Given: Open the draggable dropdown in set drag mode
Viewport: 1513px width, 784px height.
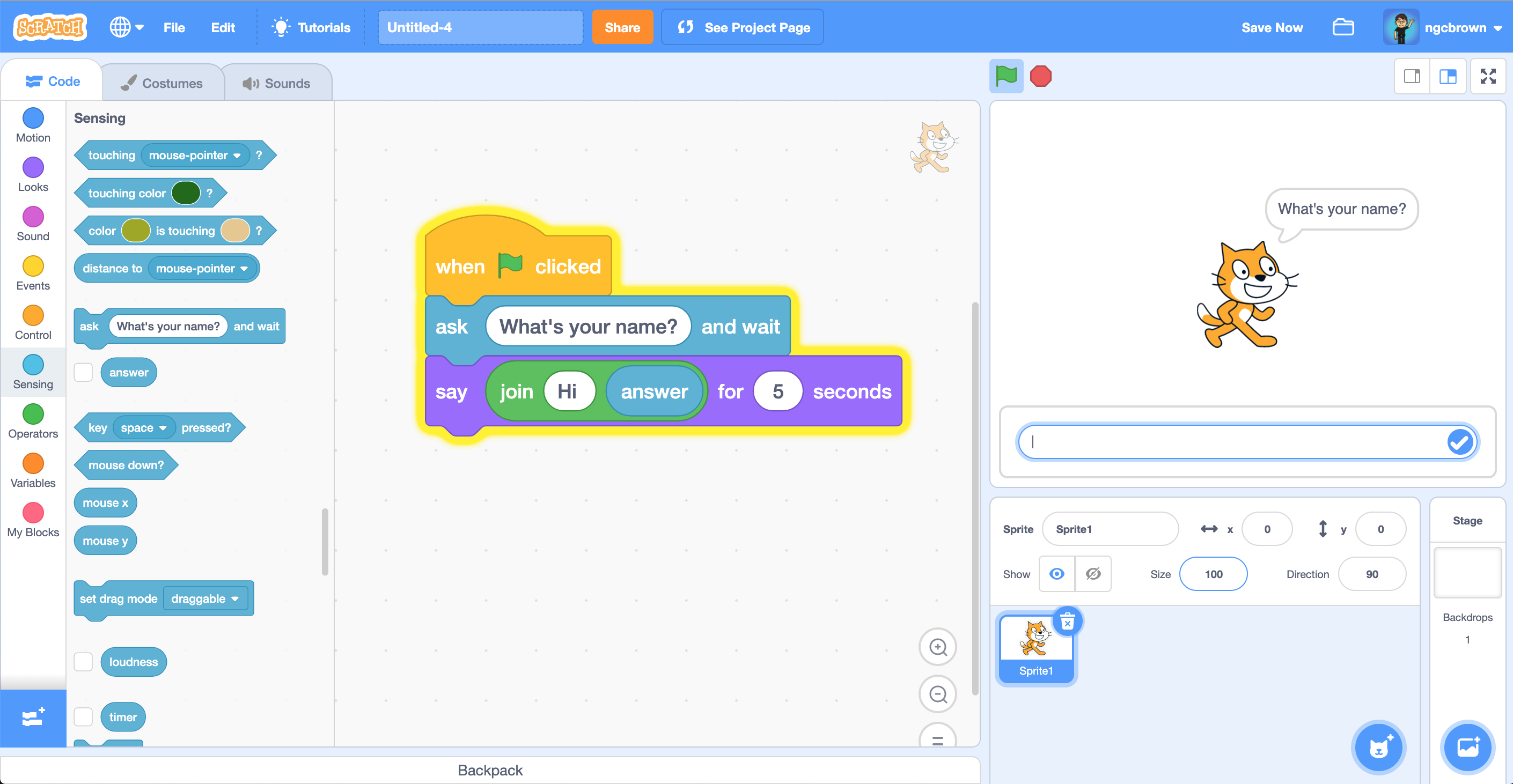Looking at the screenshot, I should point(205,598).
